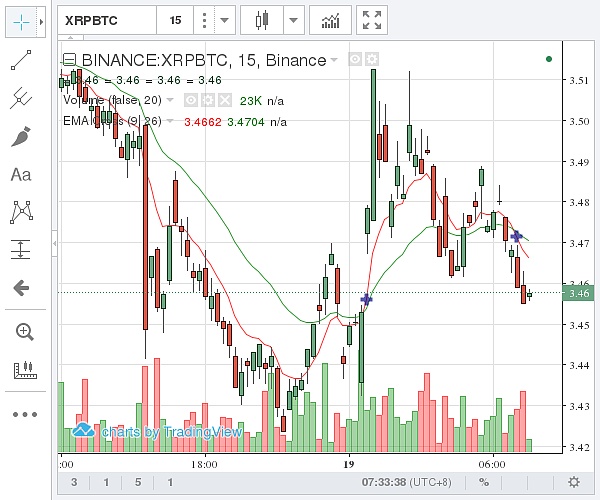The image size is (600, 500).
Task: Click the green market status dot
Action: pyautogui.click(x=549, y=59)
